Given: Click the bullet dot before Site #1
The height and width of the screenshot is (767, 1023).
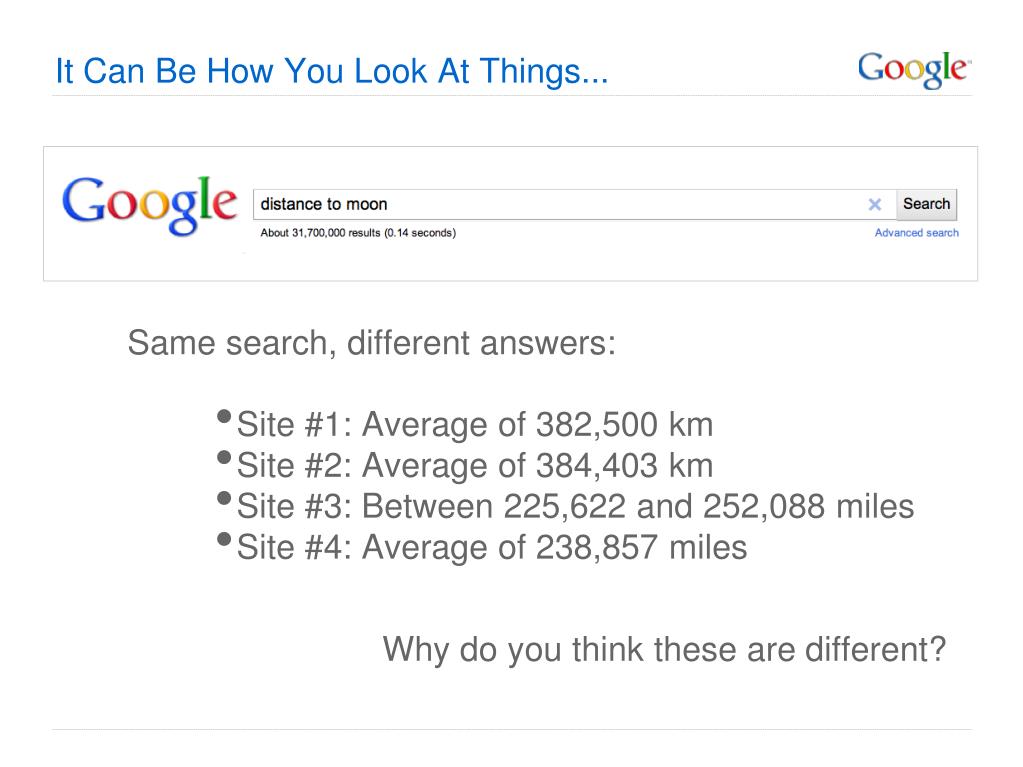Looking at the screenshot, I should [224, 416].
